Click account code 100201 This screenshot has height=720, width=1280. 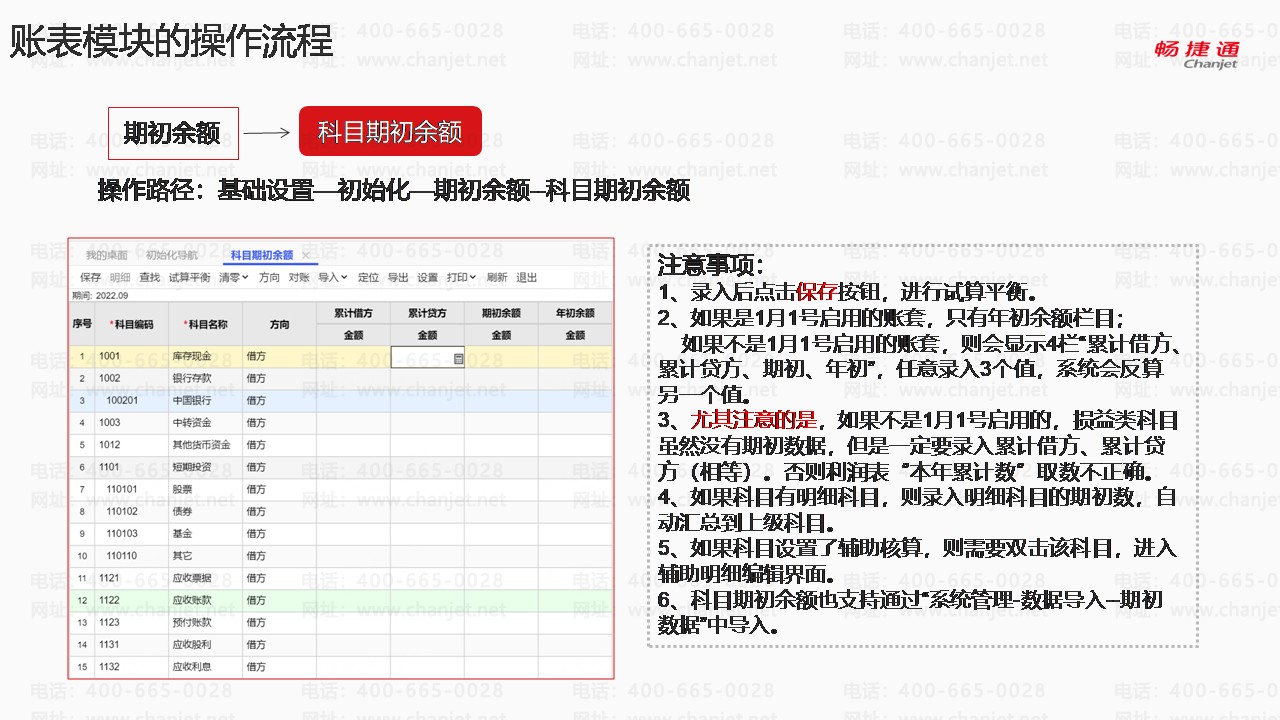pyautogui.click(x=123, y=401)
